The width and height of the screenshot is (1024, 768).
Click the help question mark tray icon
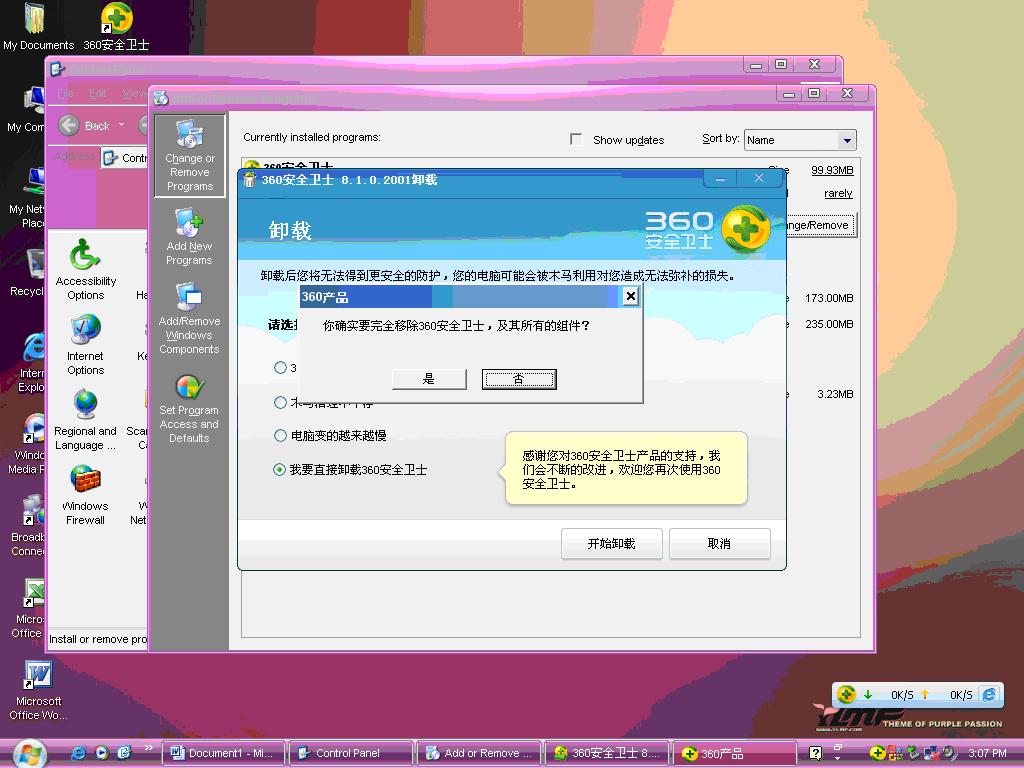point(815,753)
